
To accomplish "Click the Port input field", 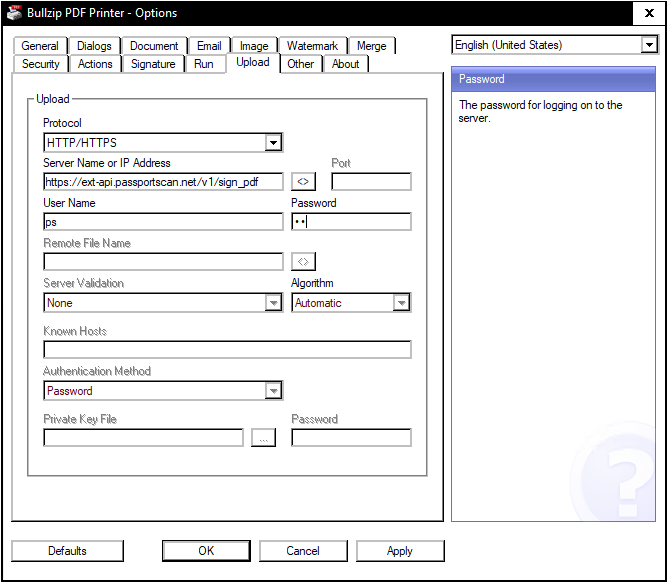I will (x=371, y=182).
